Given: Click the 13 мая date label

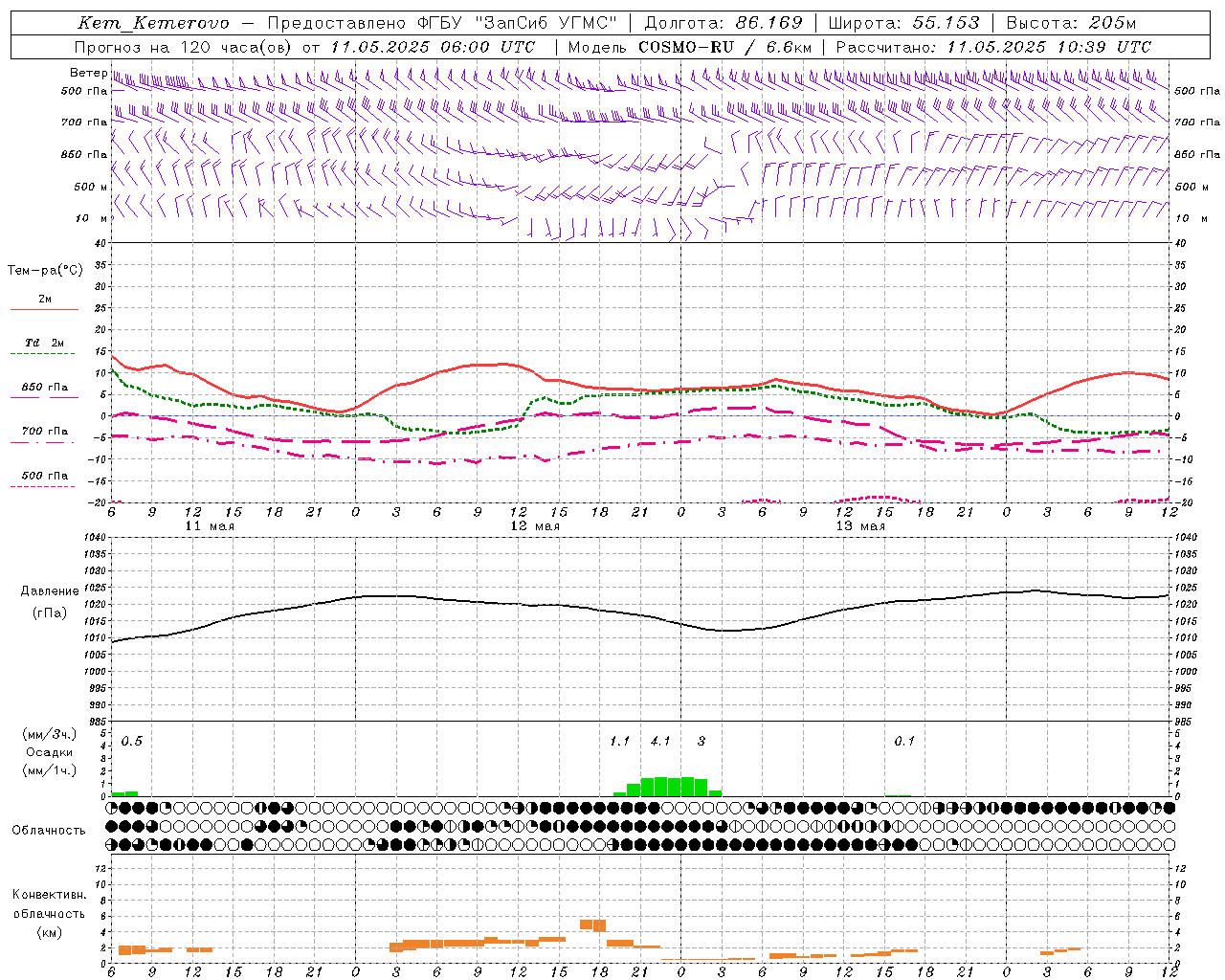Looking at the screenshot, I should 860,526.
